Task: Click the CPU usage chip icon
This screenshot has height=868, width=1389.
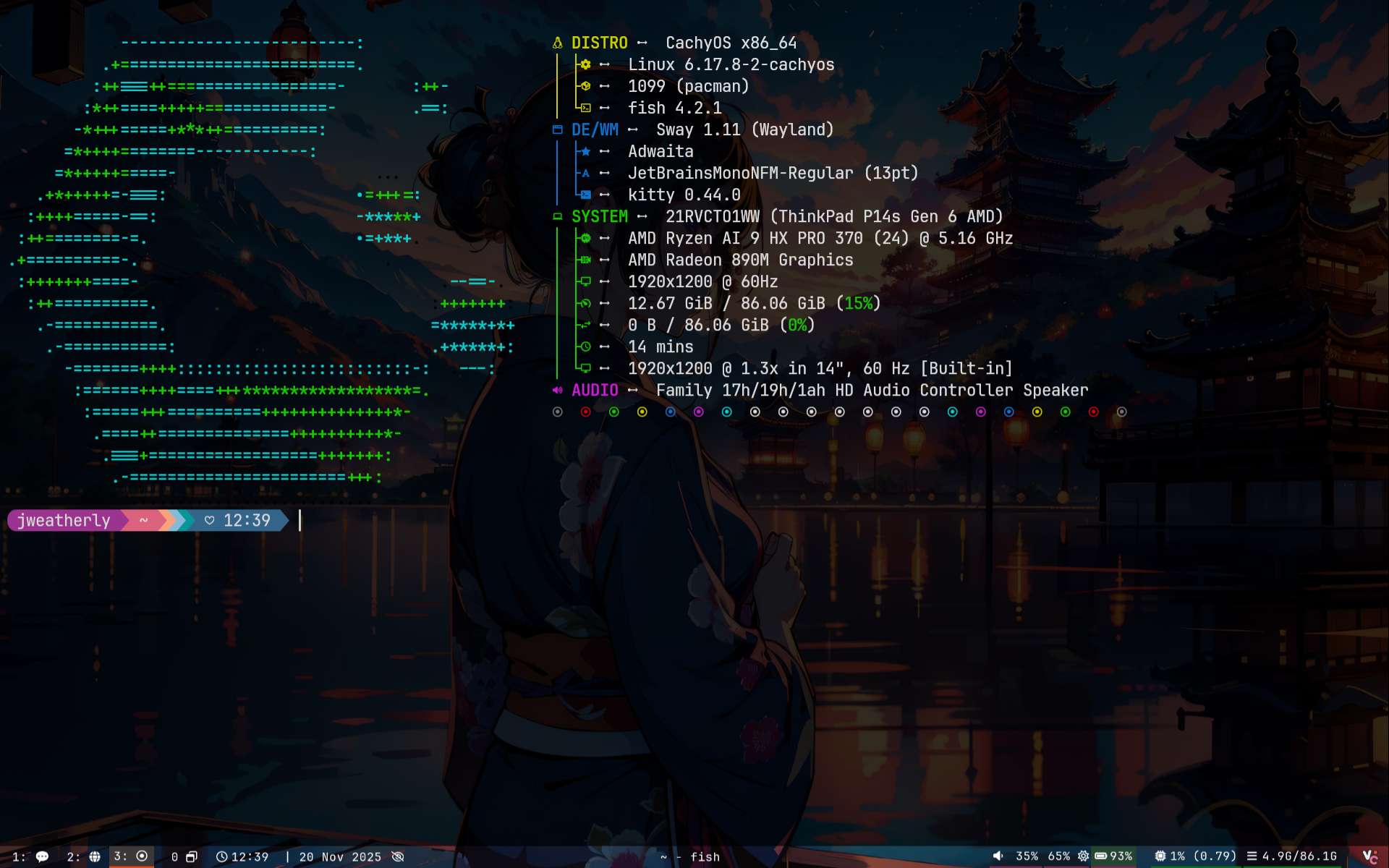Action: coord(1160,856)
